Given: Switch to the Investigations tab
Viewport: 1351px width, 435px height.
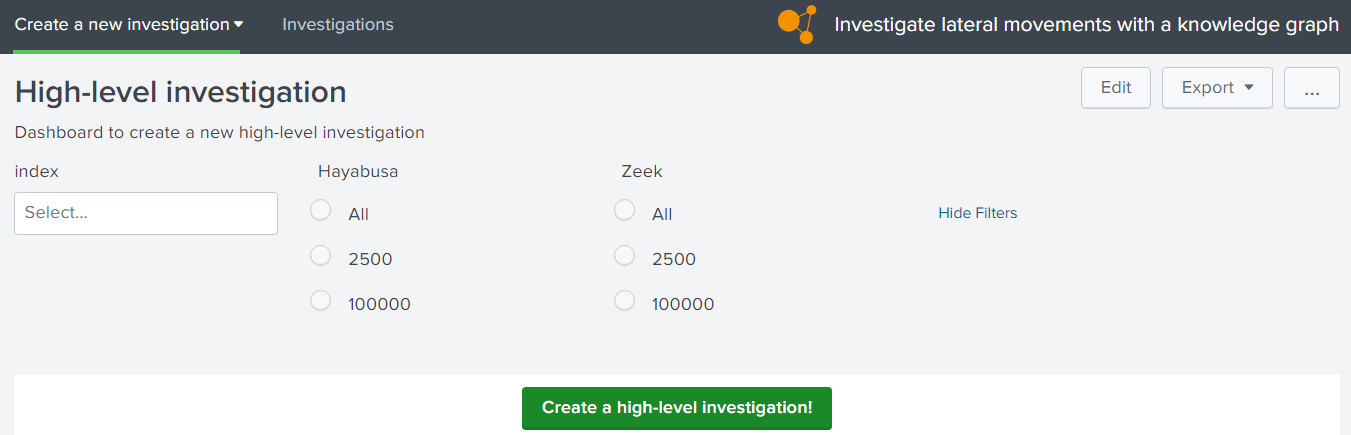Looking at the screenshot, I should (338, 25).
